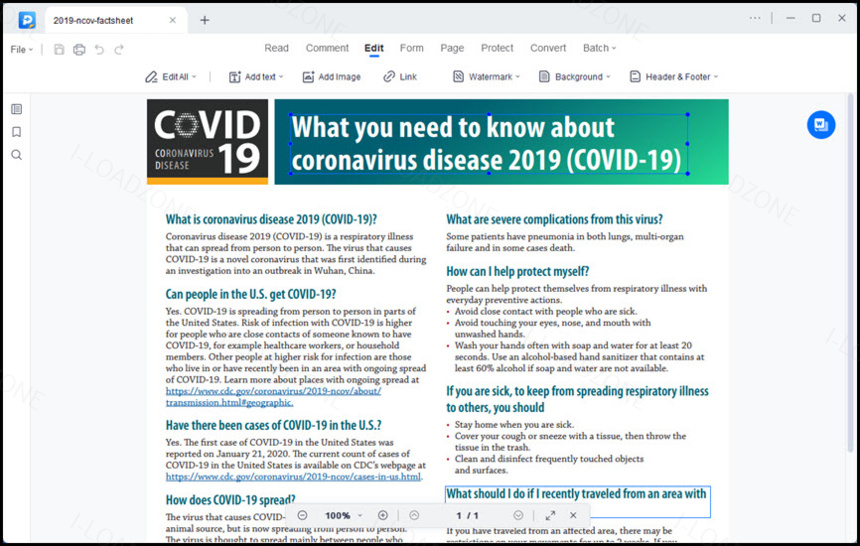The width and height of the screenshot is (860, 546).
Task: Expand the File menu dropdown
Action: click(x=22, y=49)
